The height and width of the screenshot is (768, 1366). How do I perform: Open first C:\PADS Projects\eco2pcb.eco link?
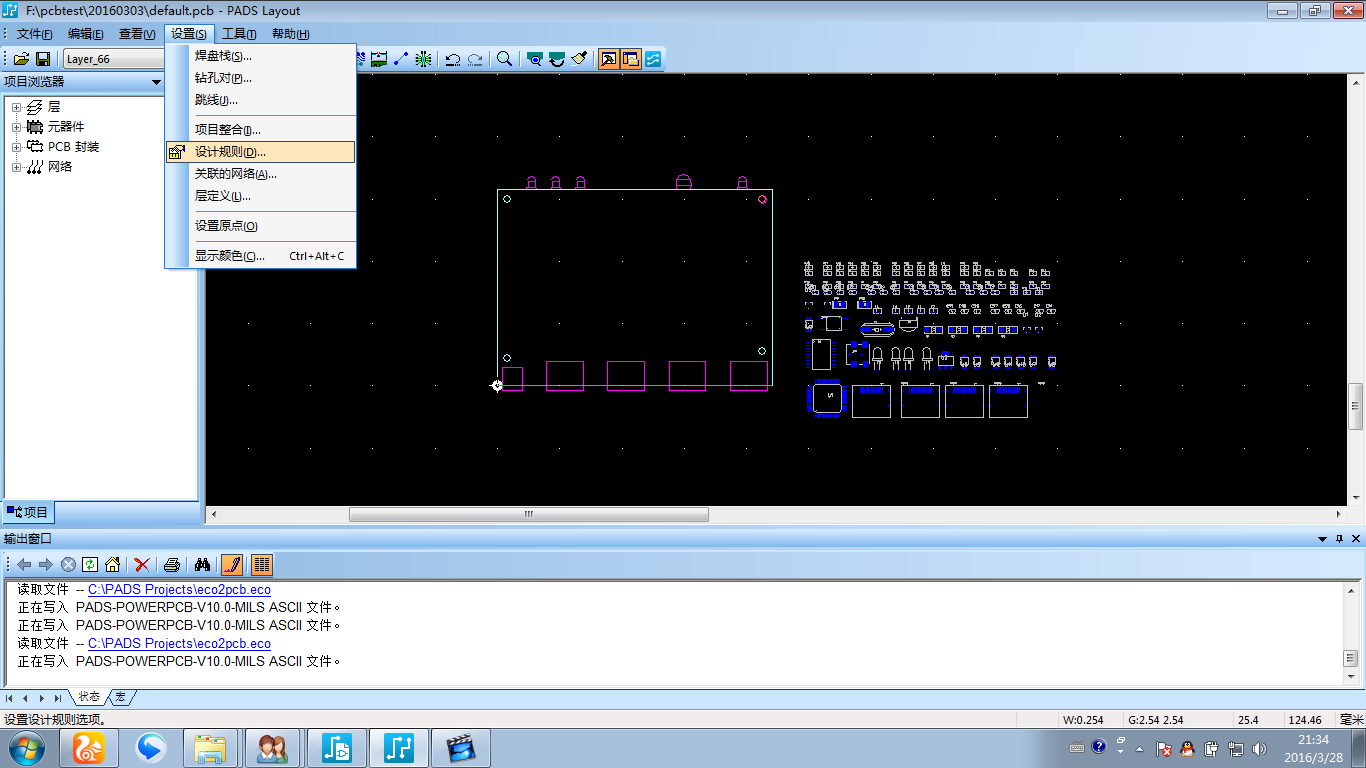pyautogui.click(x=179, y=590)
